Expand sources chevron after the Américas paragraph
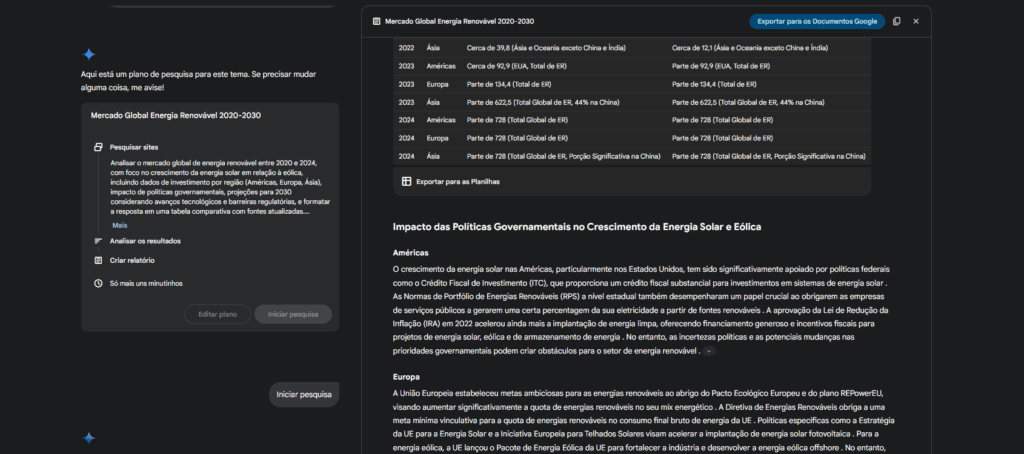Image resolution: width=1024 pixels, height=454 pixels. tap(709, 351)
